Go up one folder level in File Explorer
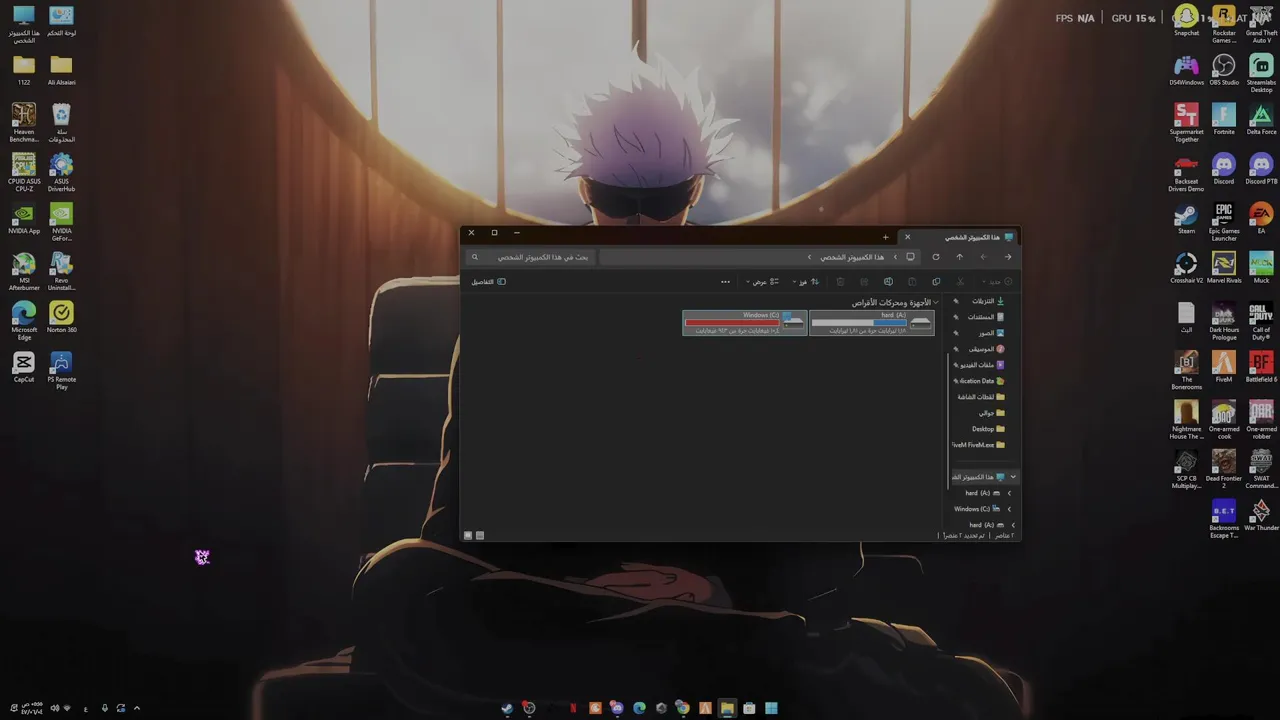 click(959, 257)
